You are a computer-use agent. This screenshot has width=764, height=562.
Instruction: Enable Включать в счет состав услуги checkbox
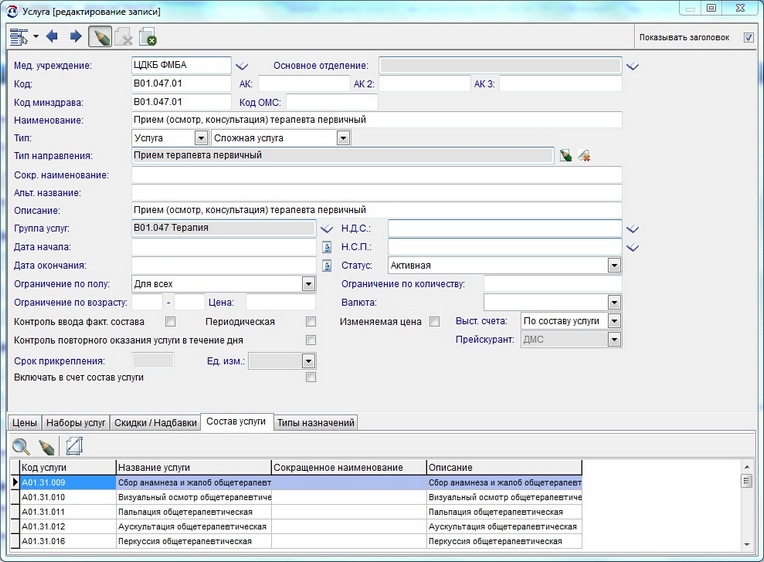coord(310,377)
